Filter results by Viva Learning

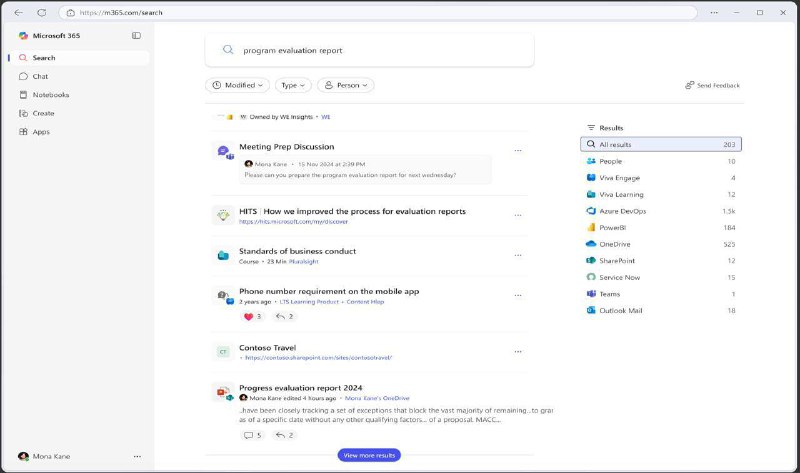tap(661, 194)
